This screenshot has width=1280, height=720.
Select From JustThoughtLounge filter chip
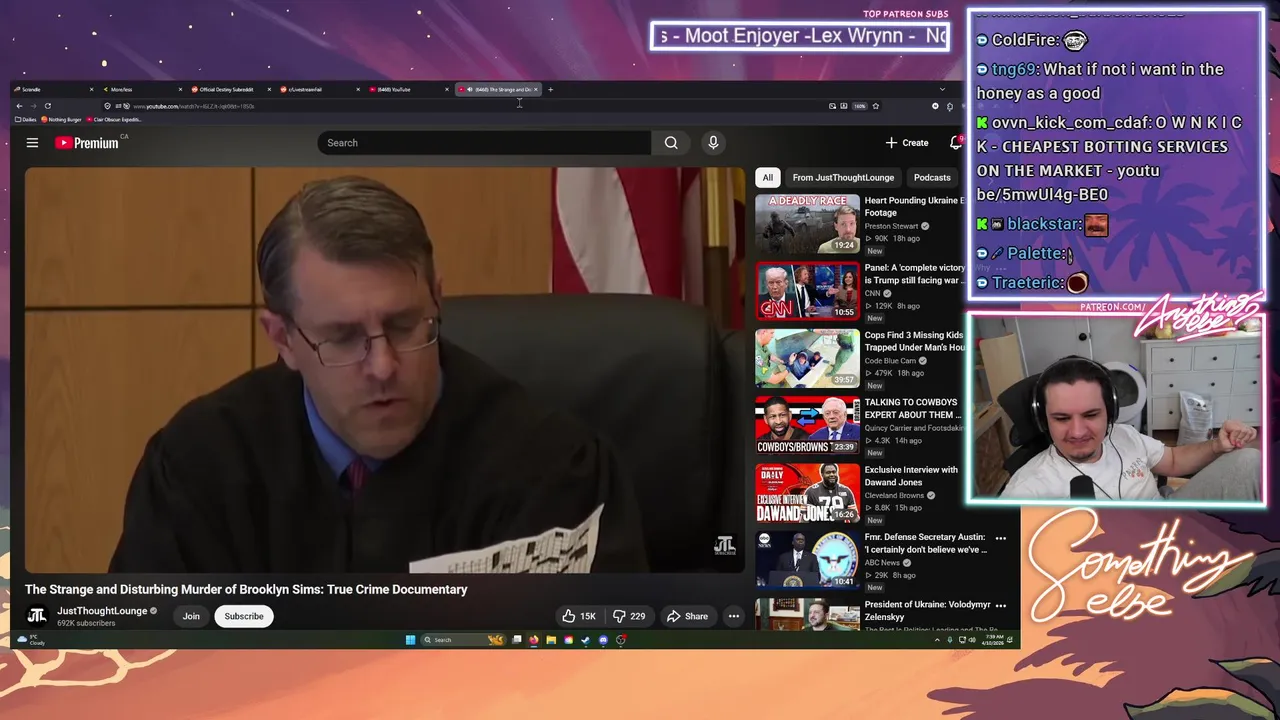[843, 178]
